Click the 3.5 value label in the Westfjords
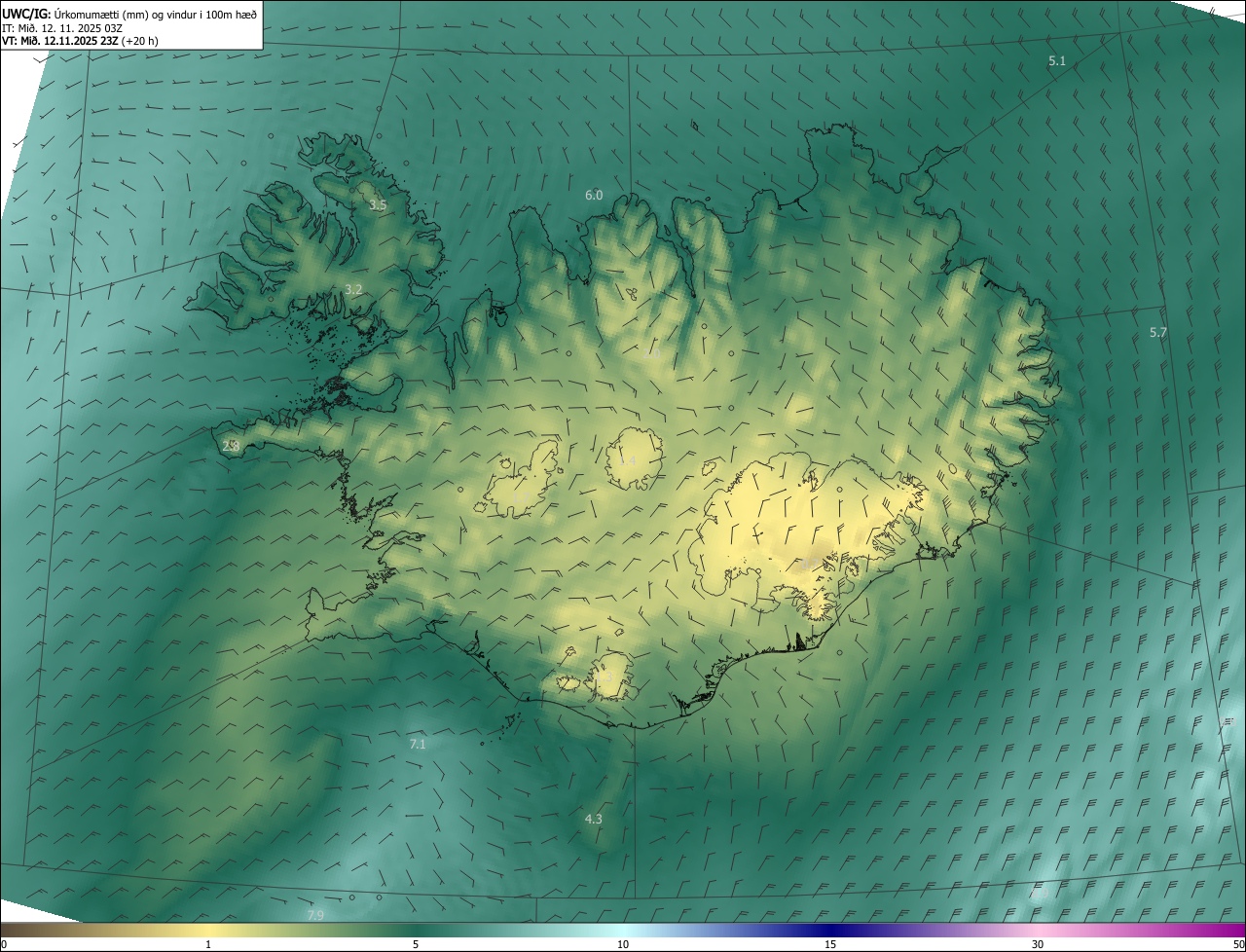The height and width of the screenshot is (952, 1246). [x=378, y=205]
